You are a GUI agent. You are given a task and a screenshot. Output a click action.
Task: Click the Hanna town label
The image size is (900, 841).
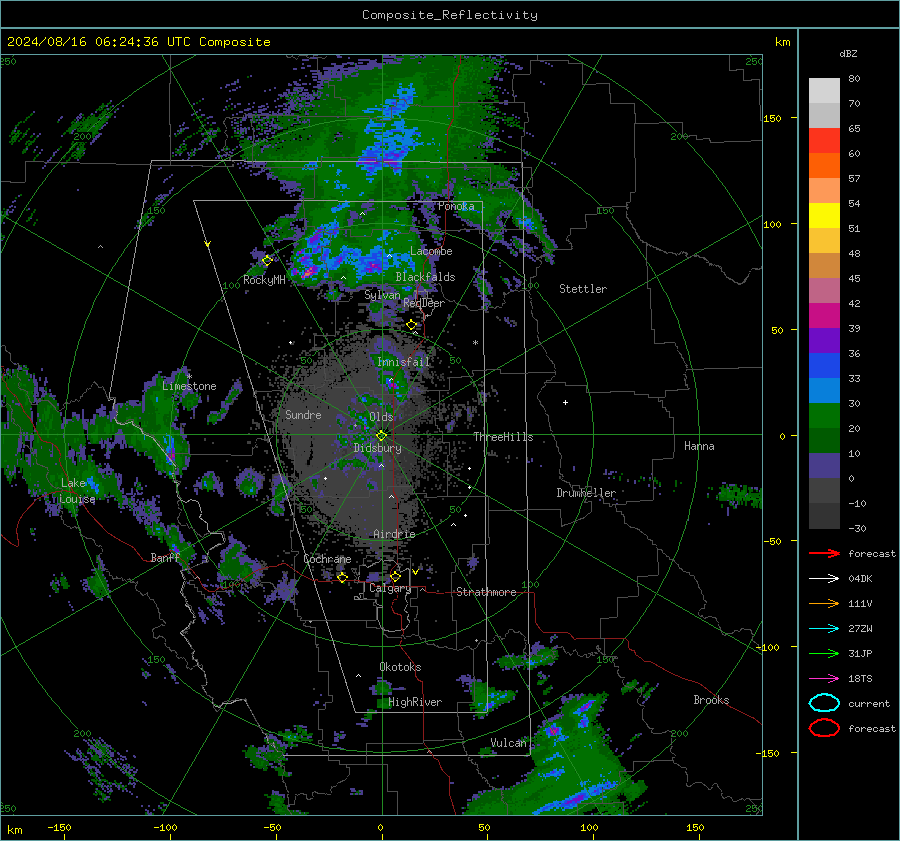699,445
